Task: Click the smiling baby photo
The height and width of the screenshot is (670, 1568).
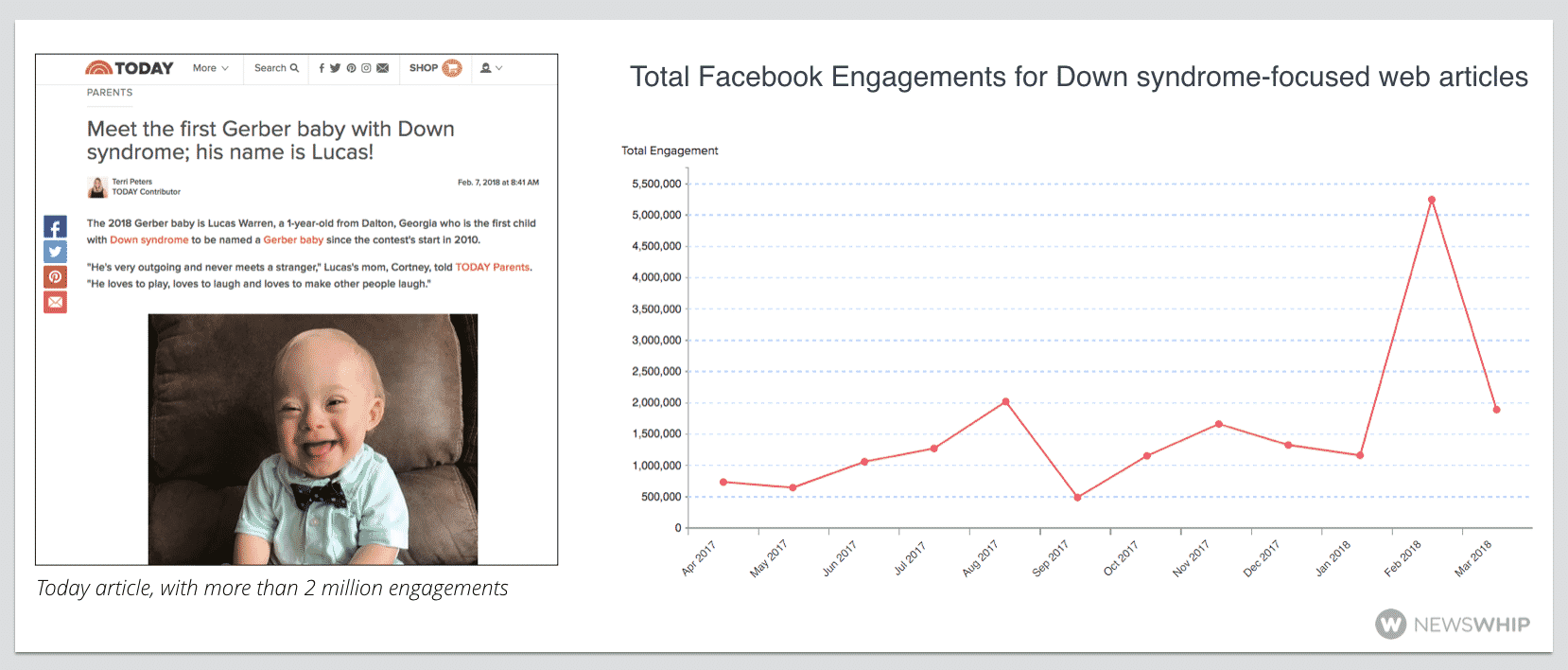Action: point(312,439)
